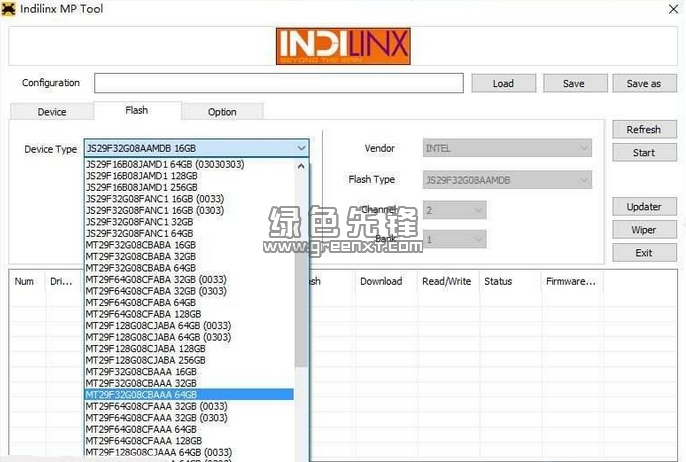The width and height of the screenshot is (686, 462).
Task: Click the Status column header
Action: [x=511, y=282]
